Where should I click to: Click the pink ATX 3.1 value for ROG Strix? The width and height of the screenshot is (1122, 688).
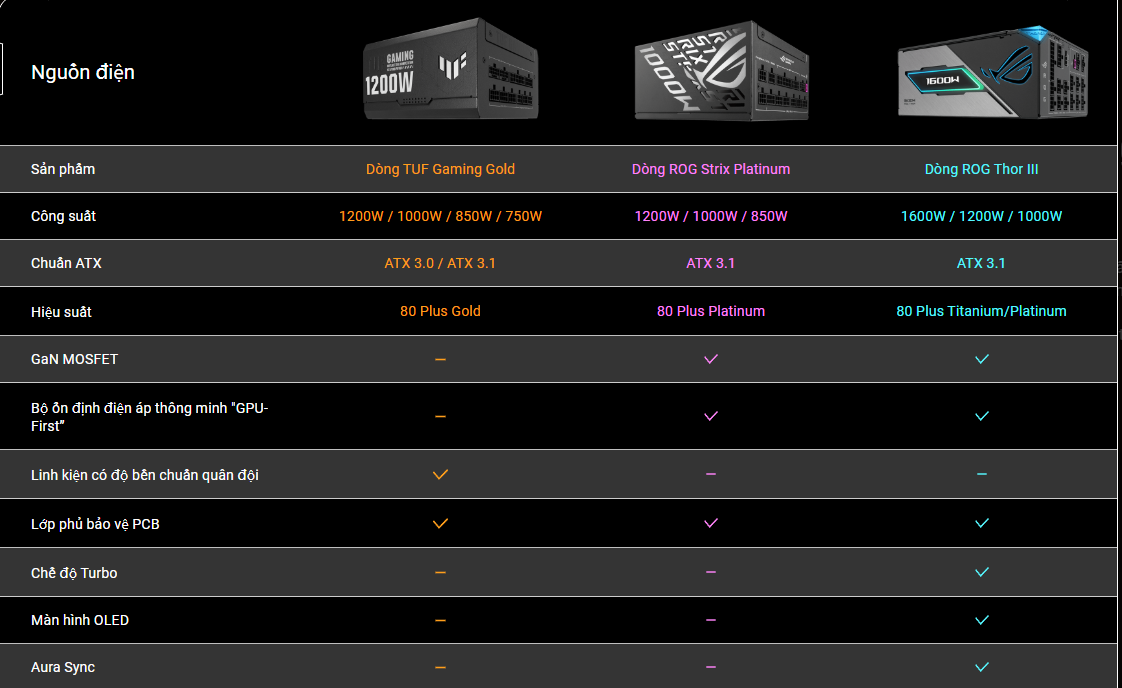[711, 263]
